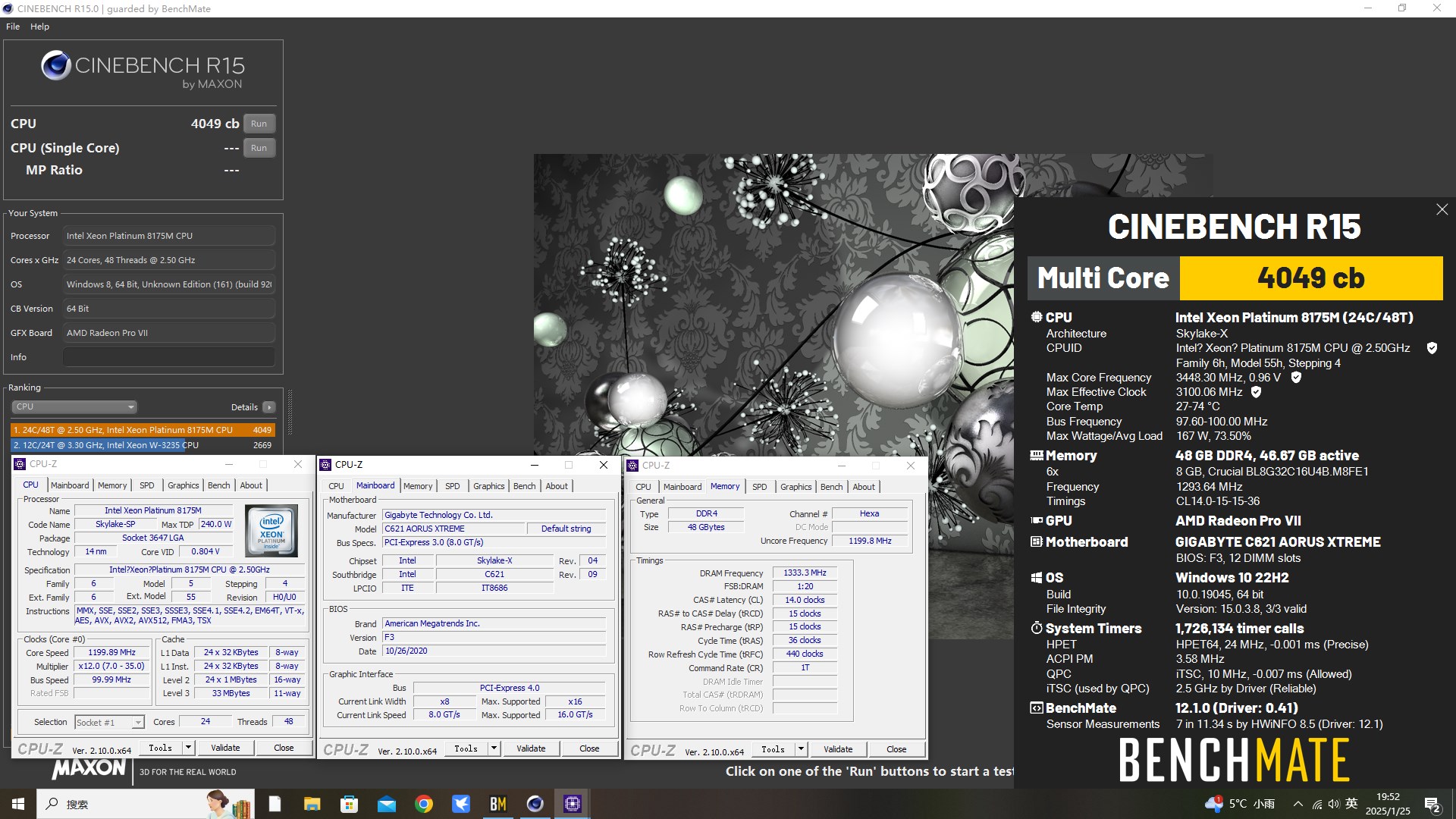The height and width of the screenshot is (819, 1456).
Task: Switch to the CPU-Z taskbar icon
Action: pyautogui.click(x=573, y=804)
